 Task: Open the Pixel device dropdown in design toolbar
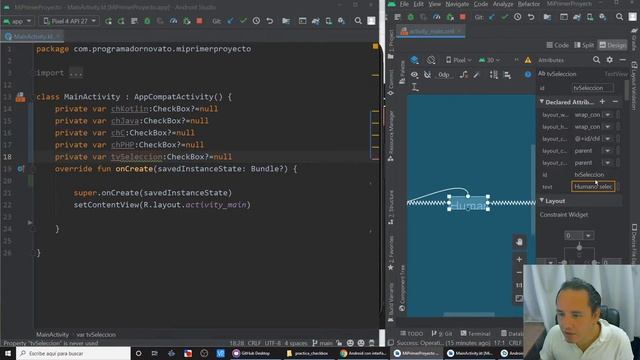[x=459, y=60]
